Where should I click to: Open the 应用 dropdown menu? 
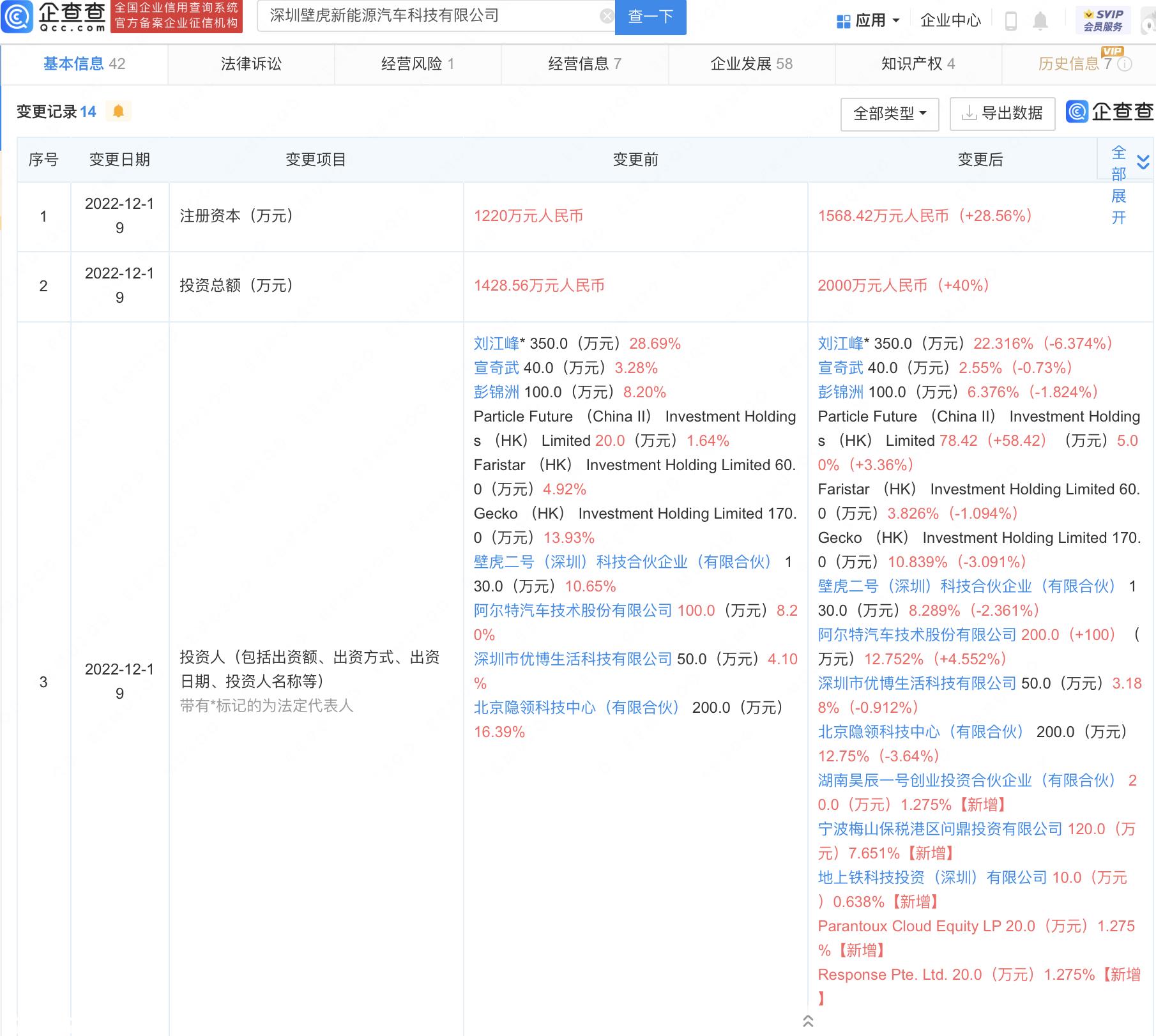[x=869, y=21]
